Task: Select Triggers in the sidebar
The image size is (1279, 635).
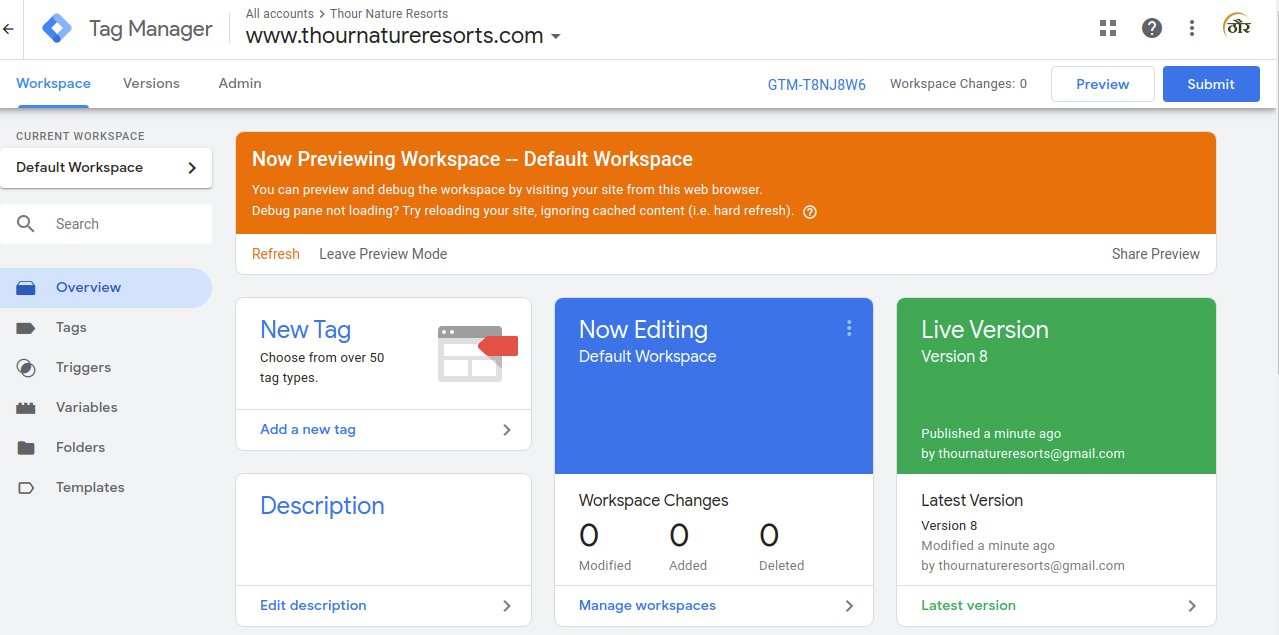Action: [106, 368]
